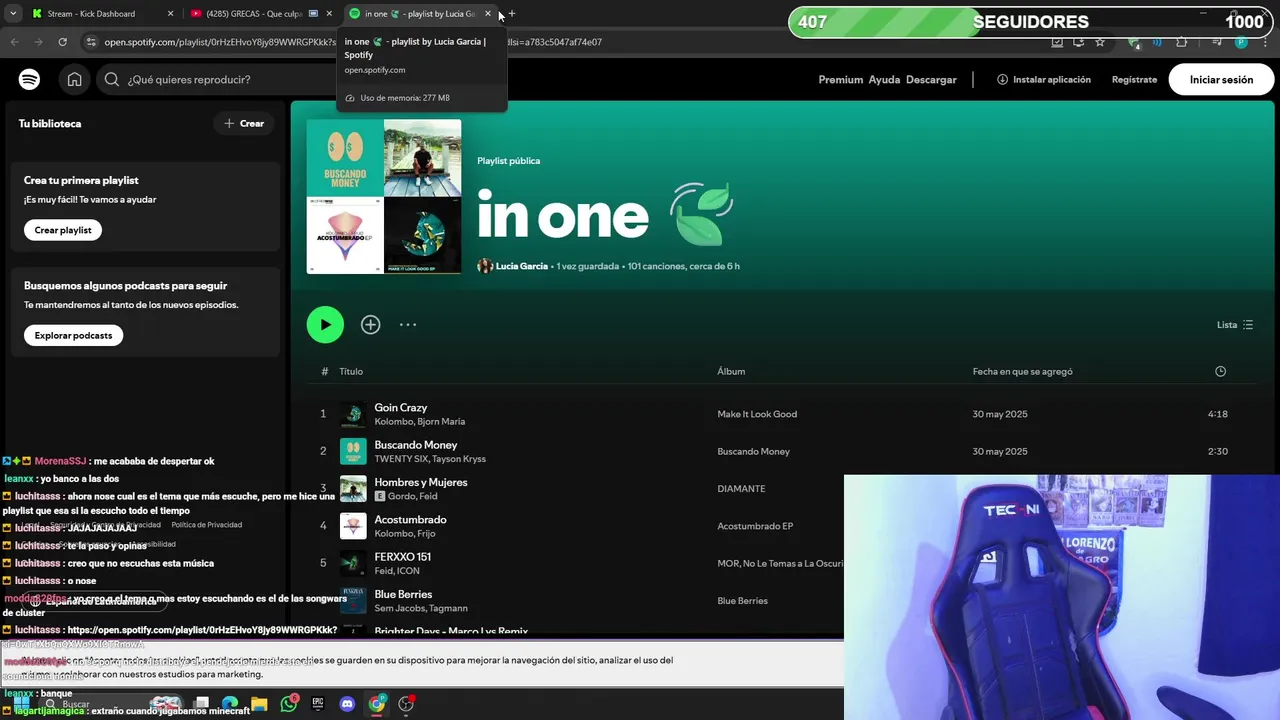Close the 'Stream - Kick Dashboard' tab
The image size is (1280, 720).
pos(170,14)
